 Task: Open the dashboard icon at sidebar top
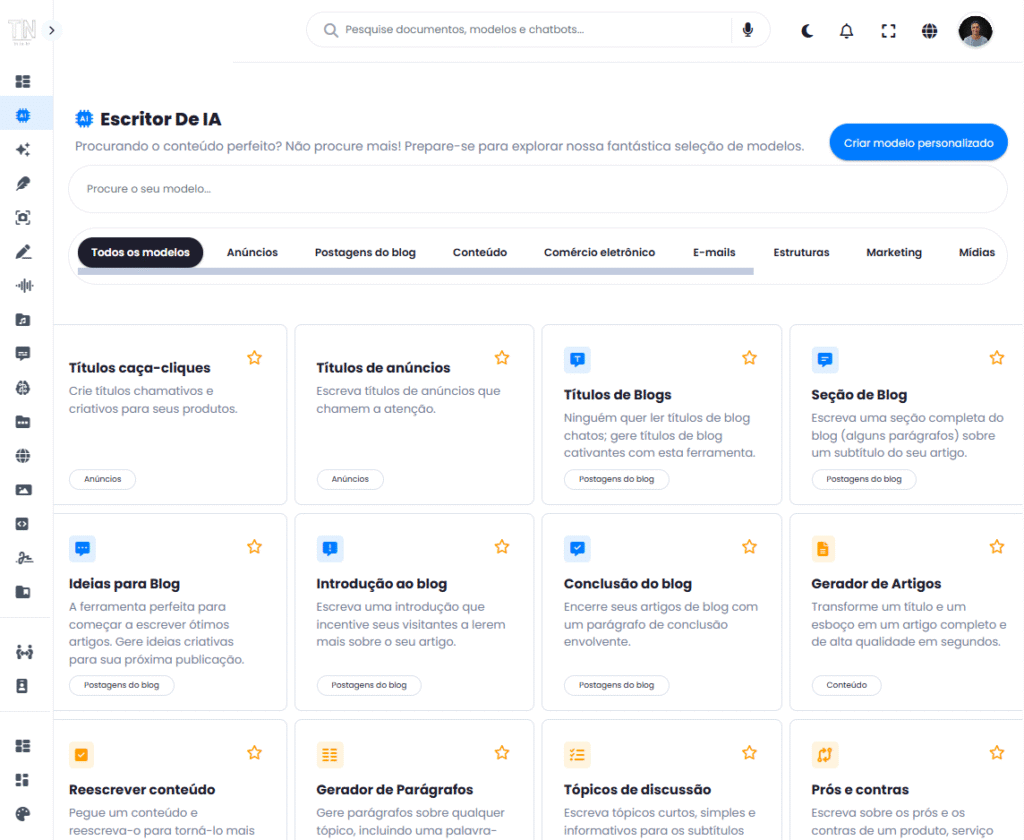pos(23,81)
